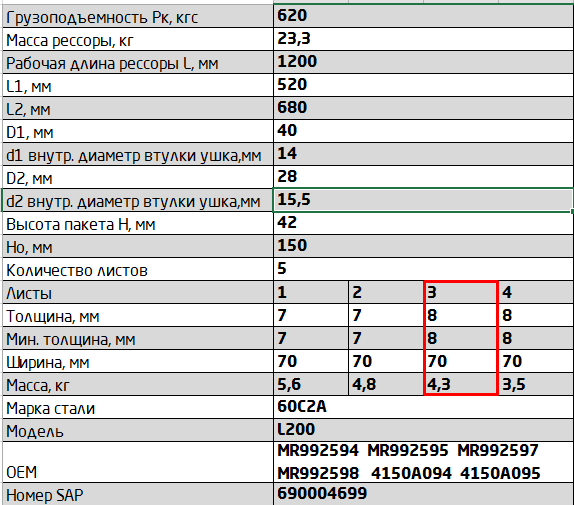Select the 'Мин. толщина, мм' label cell
574x505 pixels.
tap(138, 339)
